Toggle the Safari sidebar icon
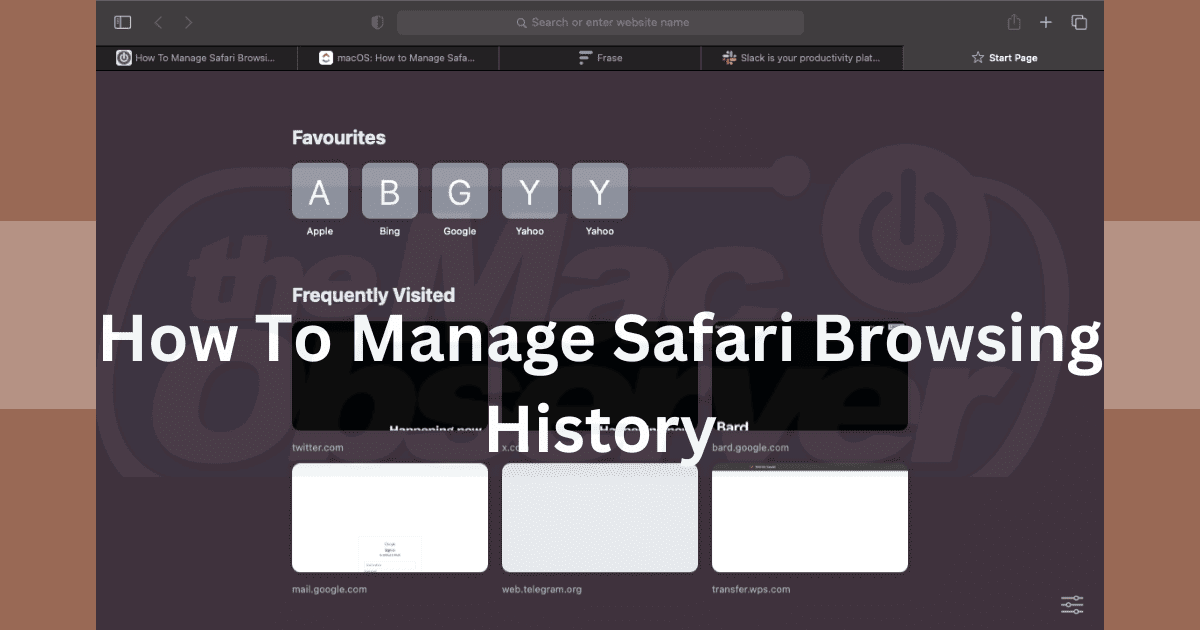The height and width of the screenshot is (630, 1200). pos(123,22)
